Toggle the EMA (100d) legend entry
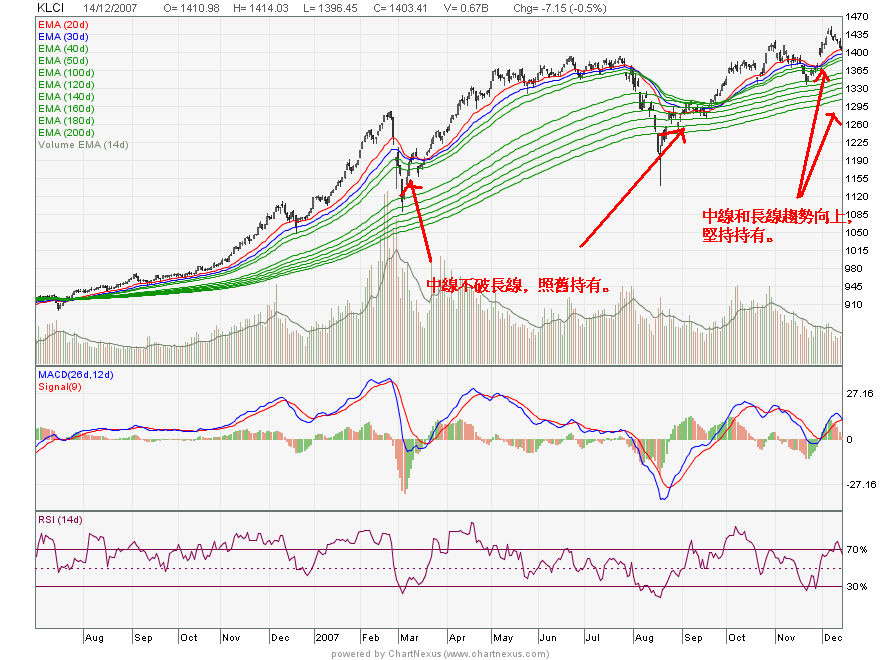The height and width of the screenshot is (660, 880). tap(68, 73)
